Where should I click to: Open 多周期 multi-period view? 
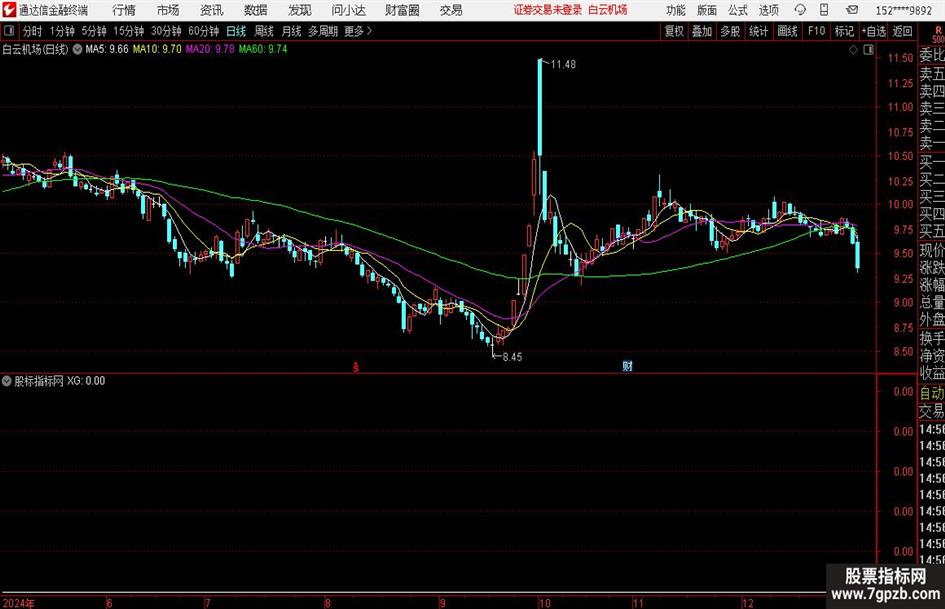click(x=323, y=31)
